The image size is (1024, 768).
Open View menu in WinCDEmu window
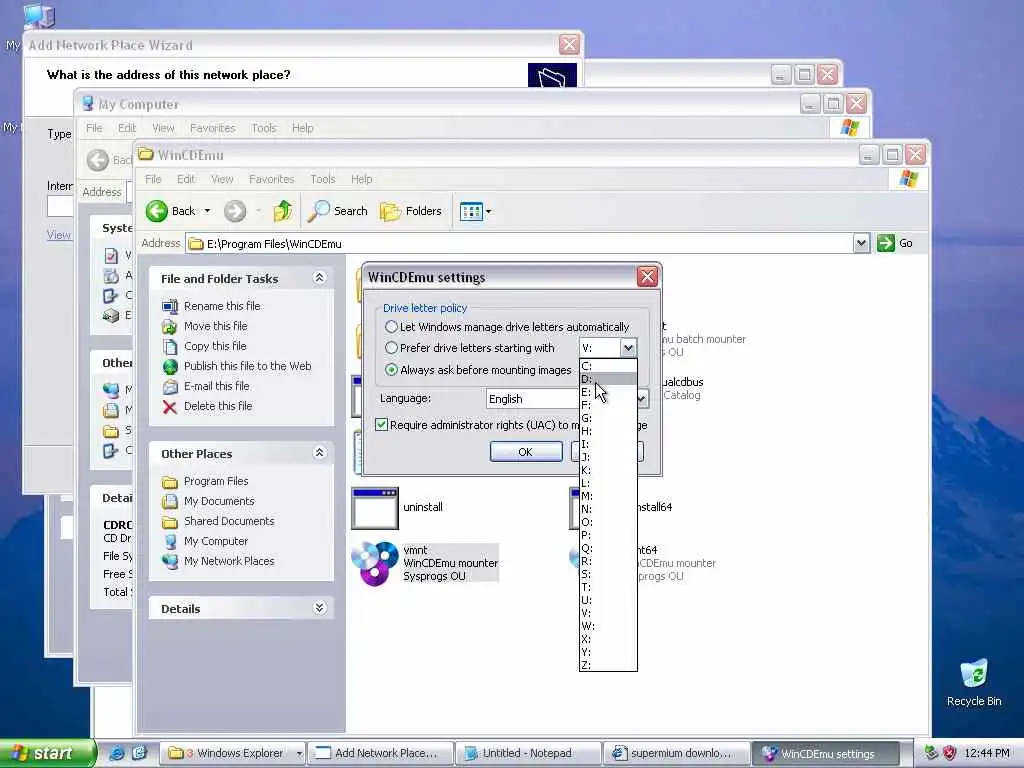[222, 179]
